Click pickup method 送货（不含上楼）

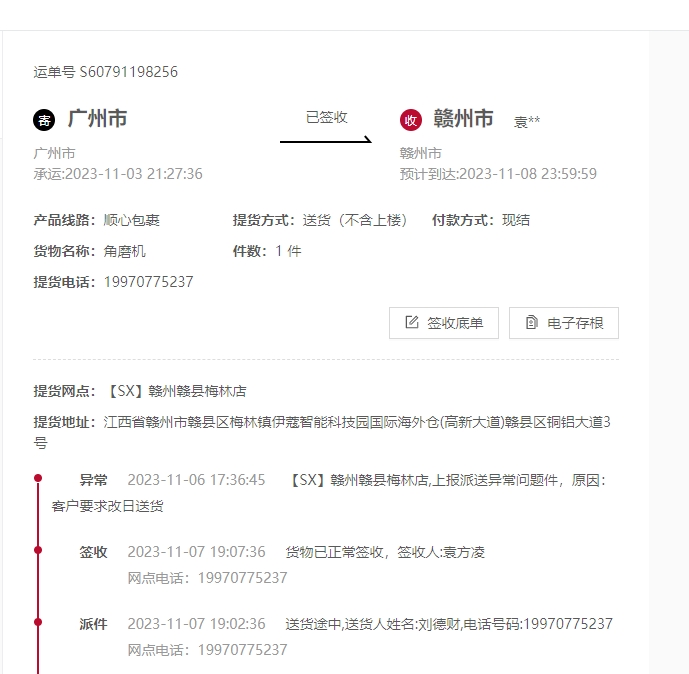click(355, 220)
